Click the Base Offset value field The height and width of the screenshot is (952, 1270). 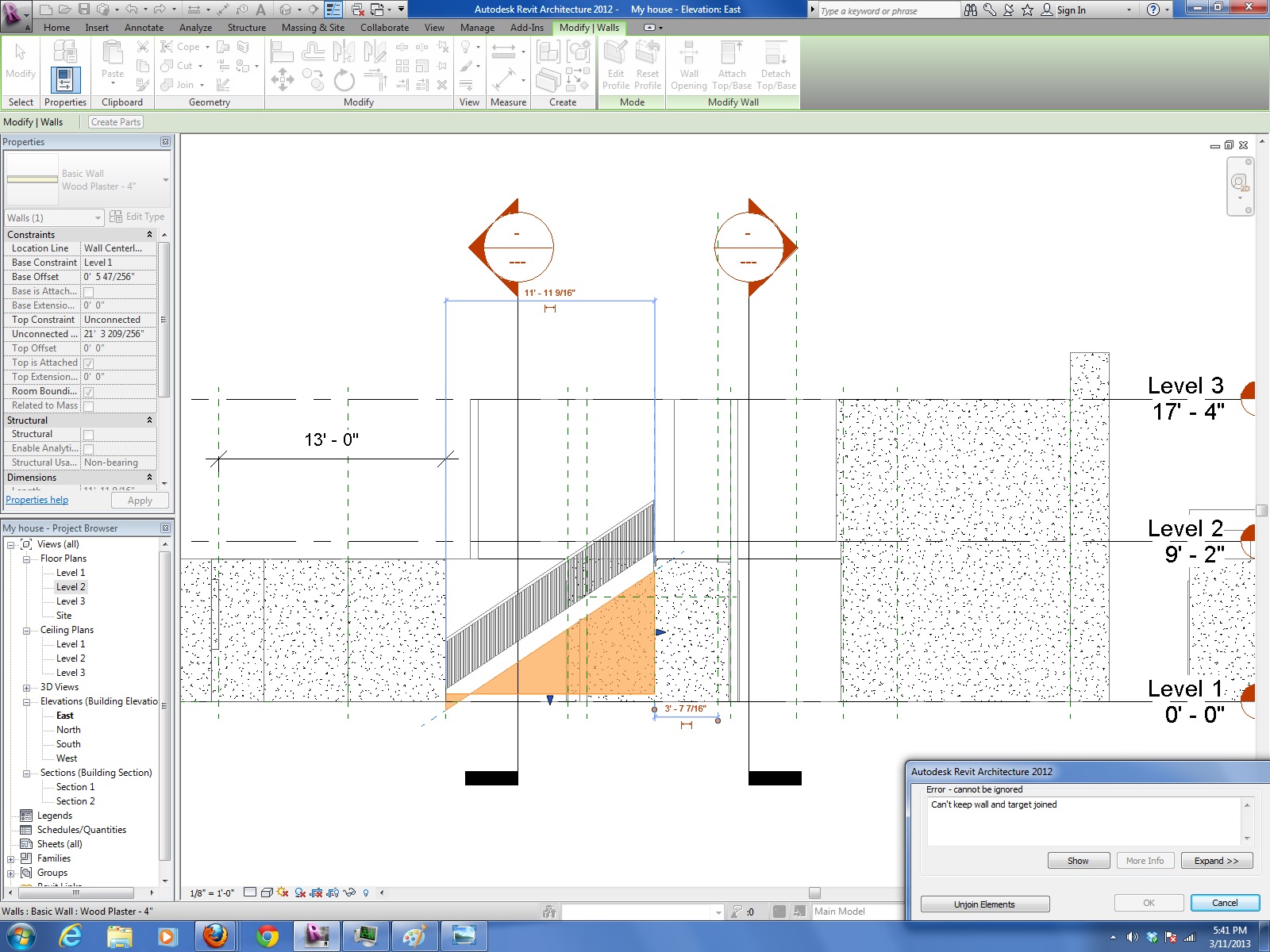tap(119, 277)
